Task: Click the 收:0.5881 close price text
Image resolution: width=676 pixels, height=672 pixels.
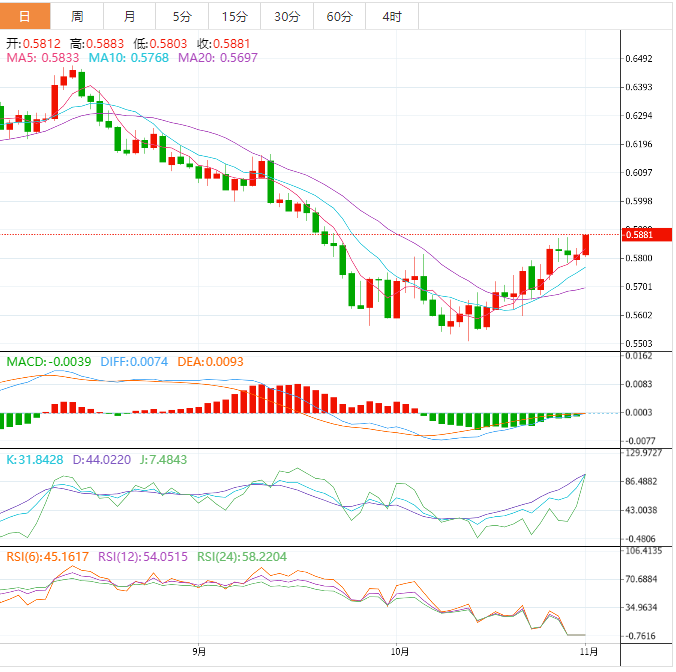Action: pyautogui.click(x=223, y=44)
